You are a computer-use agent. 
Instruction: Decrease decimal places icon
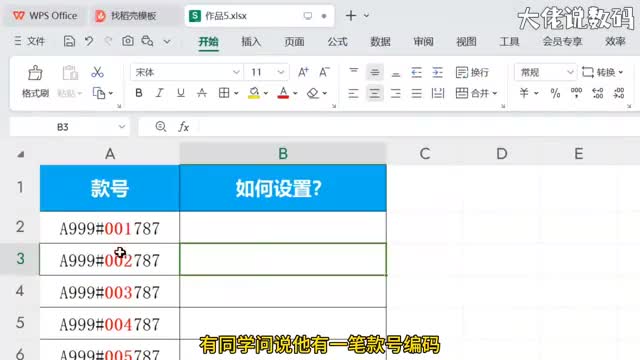pyautogui.click(x=619, y=93)
